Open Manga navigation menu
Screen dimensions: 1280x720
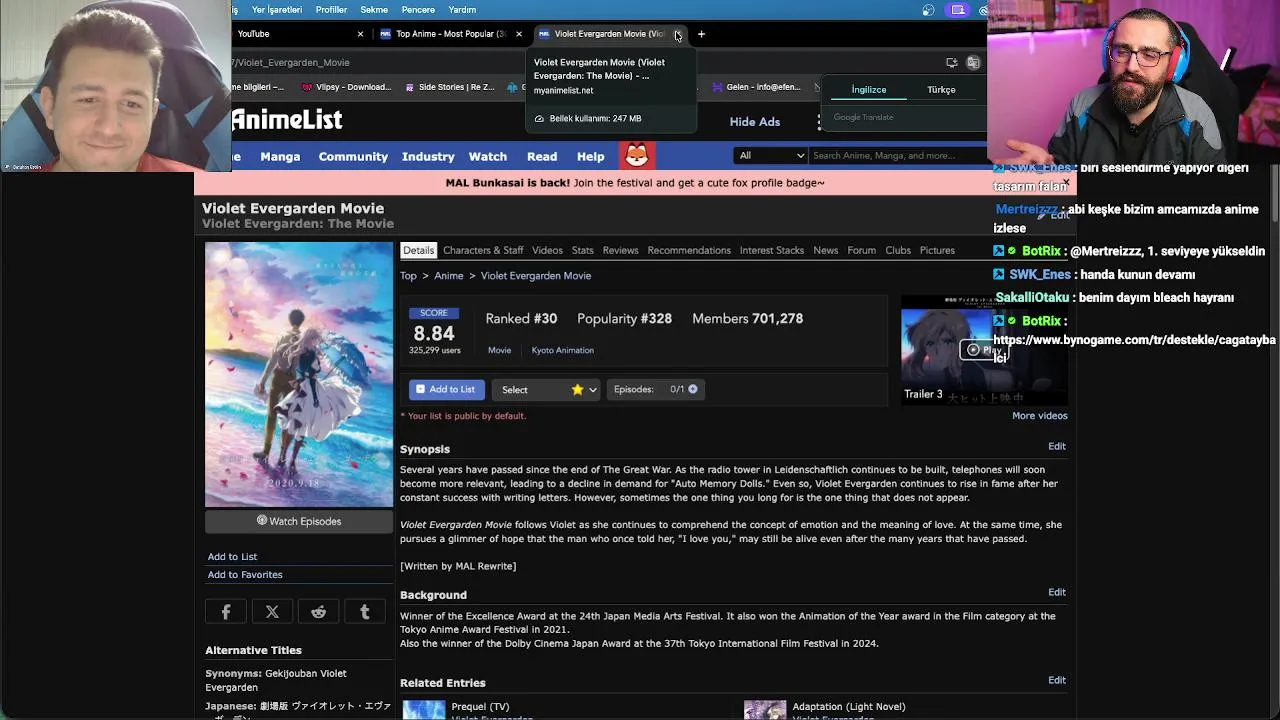pyautogui.click(x=280, y=157)
